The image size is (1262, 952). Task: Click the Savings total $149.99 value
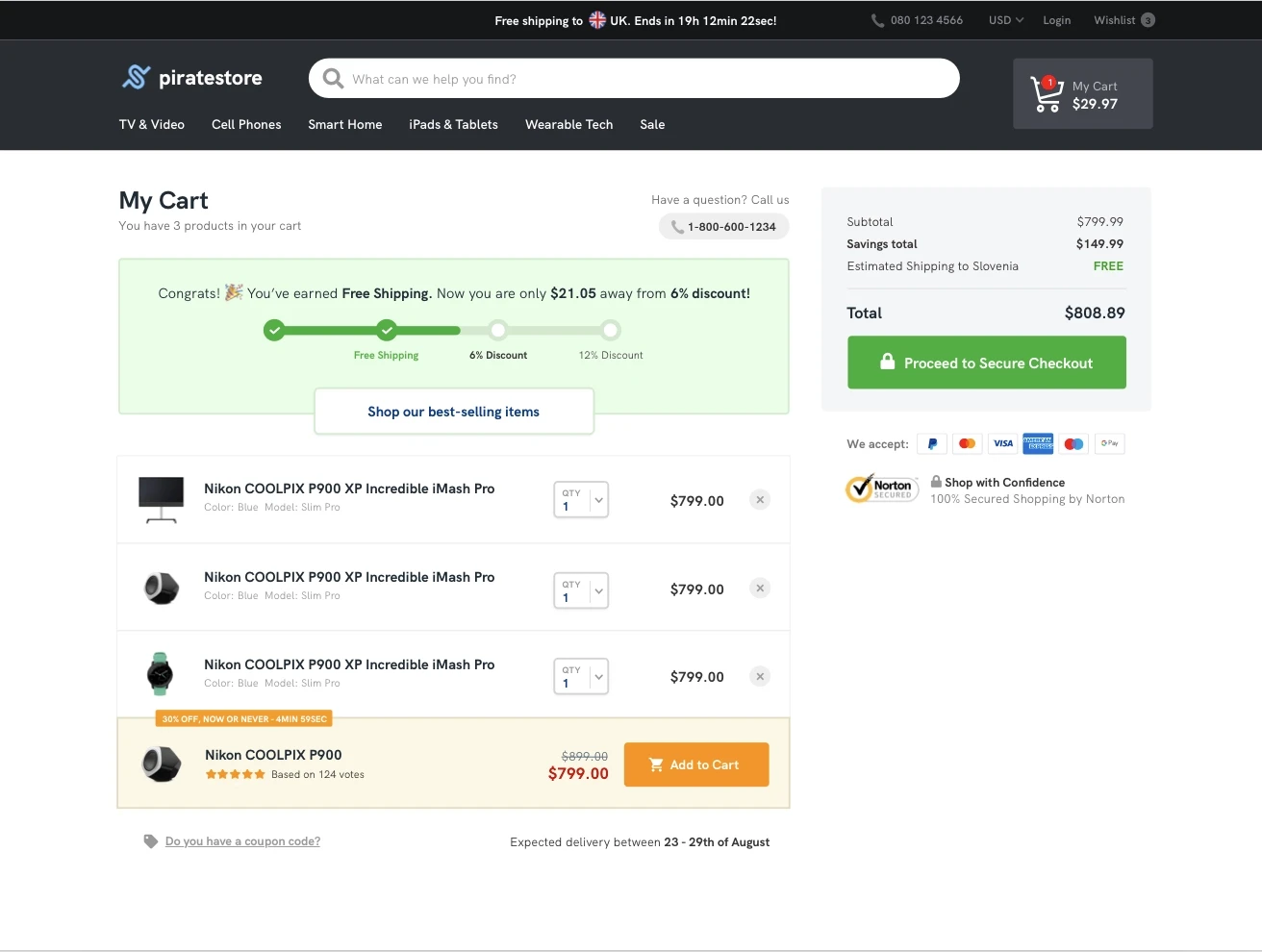pyautogui.click(x=1099, y=244)
